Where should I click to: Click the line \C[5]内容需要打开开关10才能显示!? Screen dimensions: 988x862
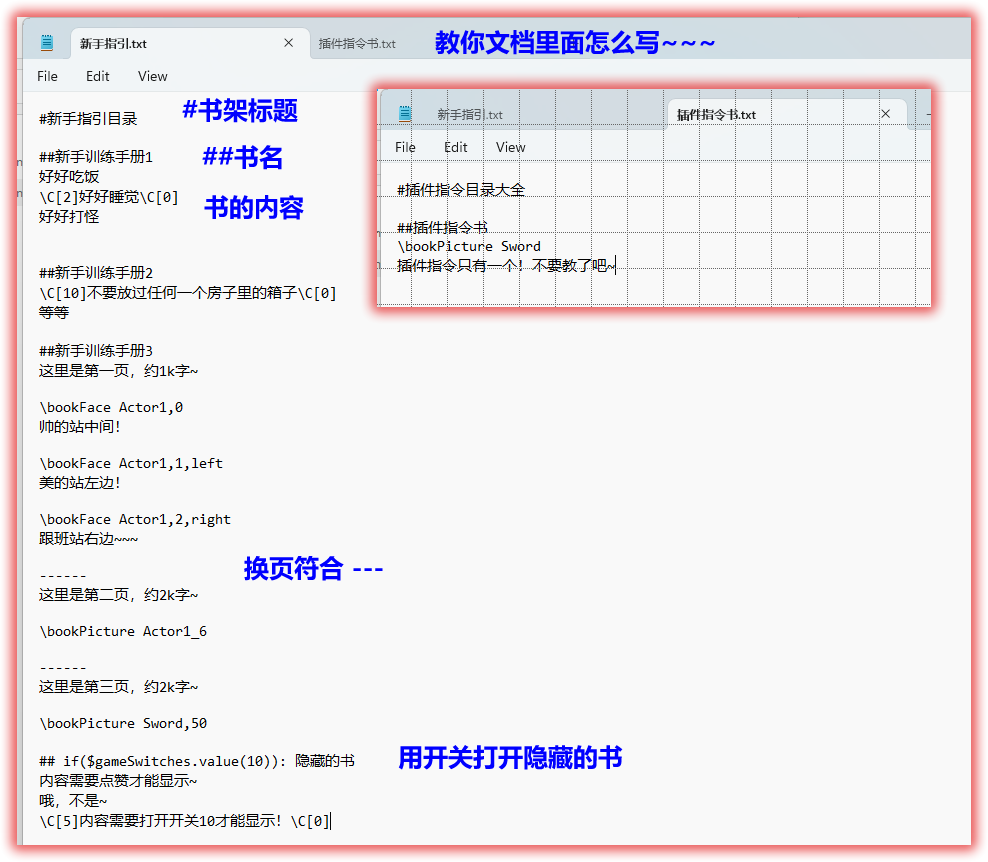(184, 821)
